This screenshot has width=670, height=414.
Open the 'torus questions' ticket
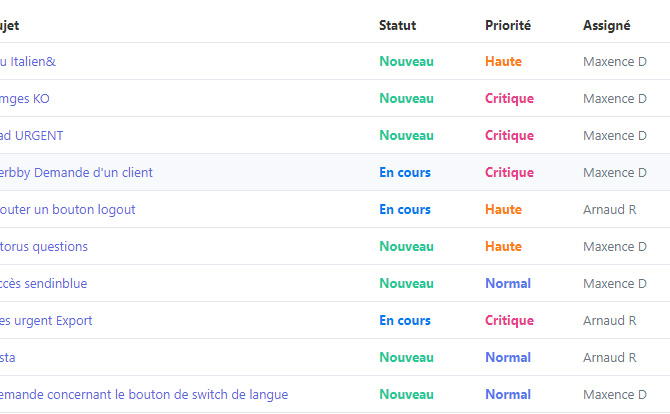44,247
